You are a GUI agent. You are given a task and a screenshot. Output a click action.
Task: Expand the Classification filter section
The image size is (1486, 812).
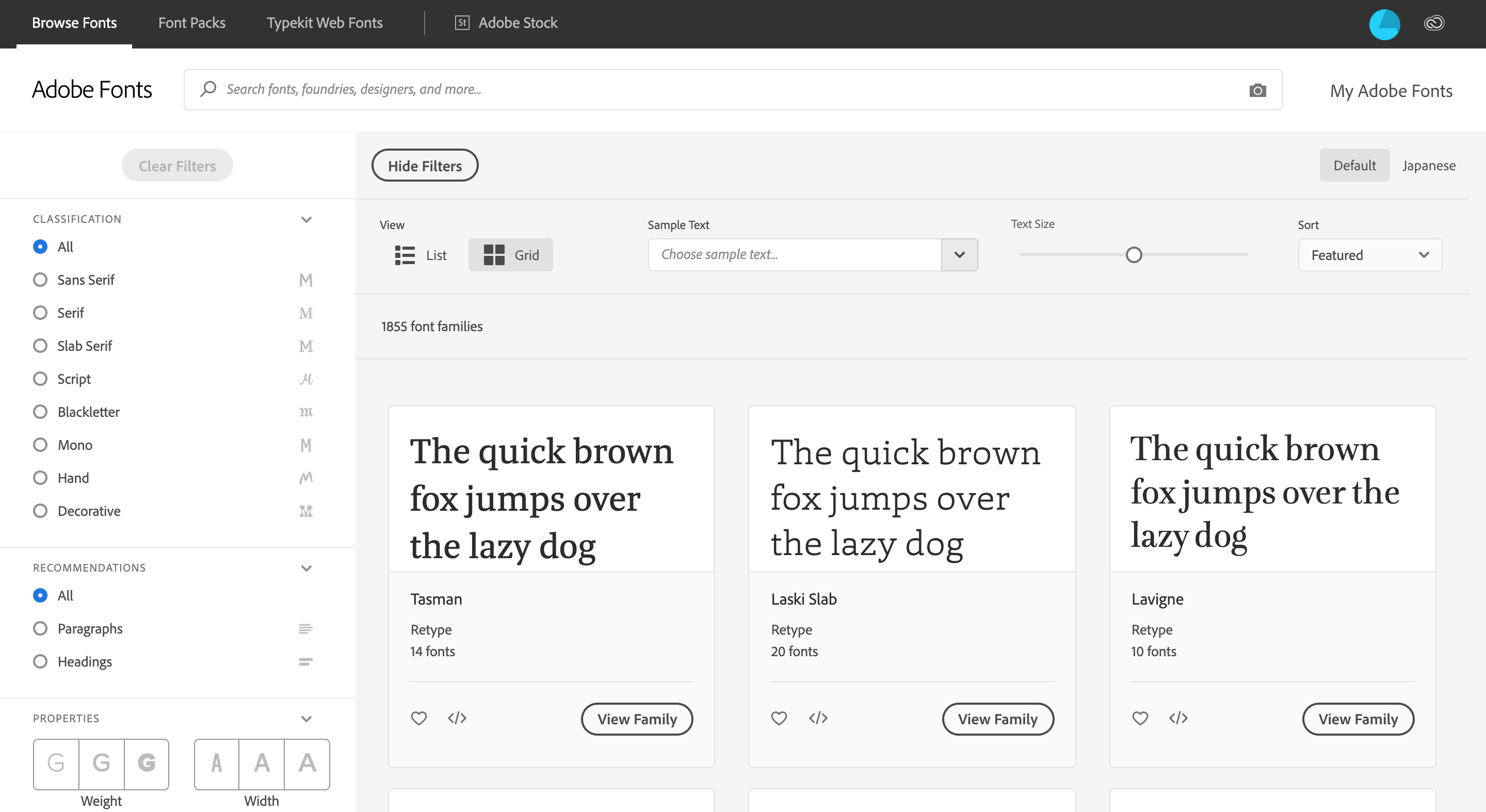tap(306, 218)
